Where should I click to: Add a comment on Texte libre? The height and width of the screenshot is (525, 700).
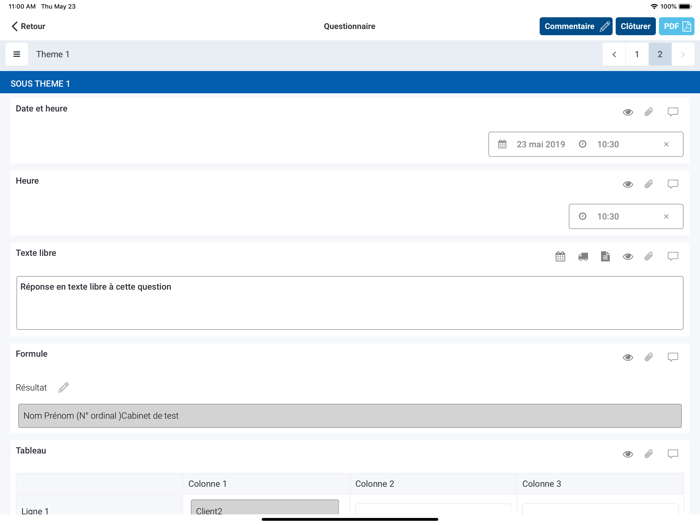coord(673,256)
